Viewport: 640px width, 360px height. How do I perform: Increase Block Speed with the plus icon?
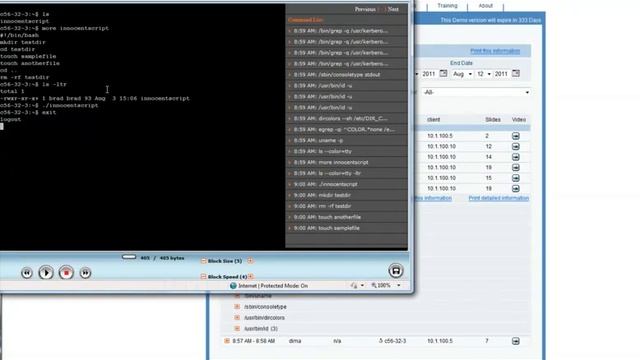point(251,276)
